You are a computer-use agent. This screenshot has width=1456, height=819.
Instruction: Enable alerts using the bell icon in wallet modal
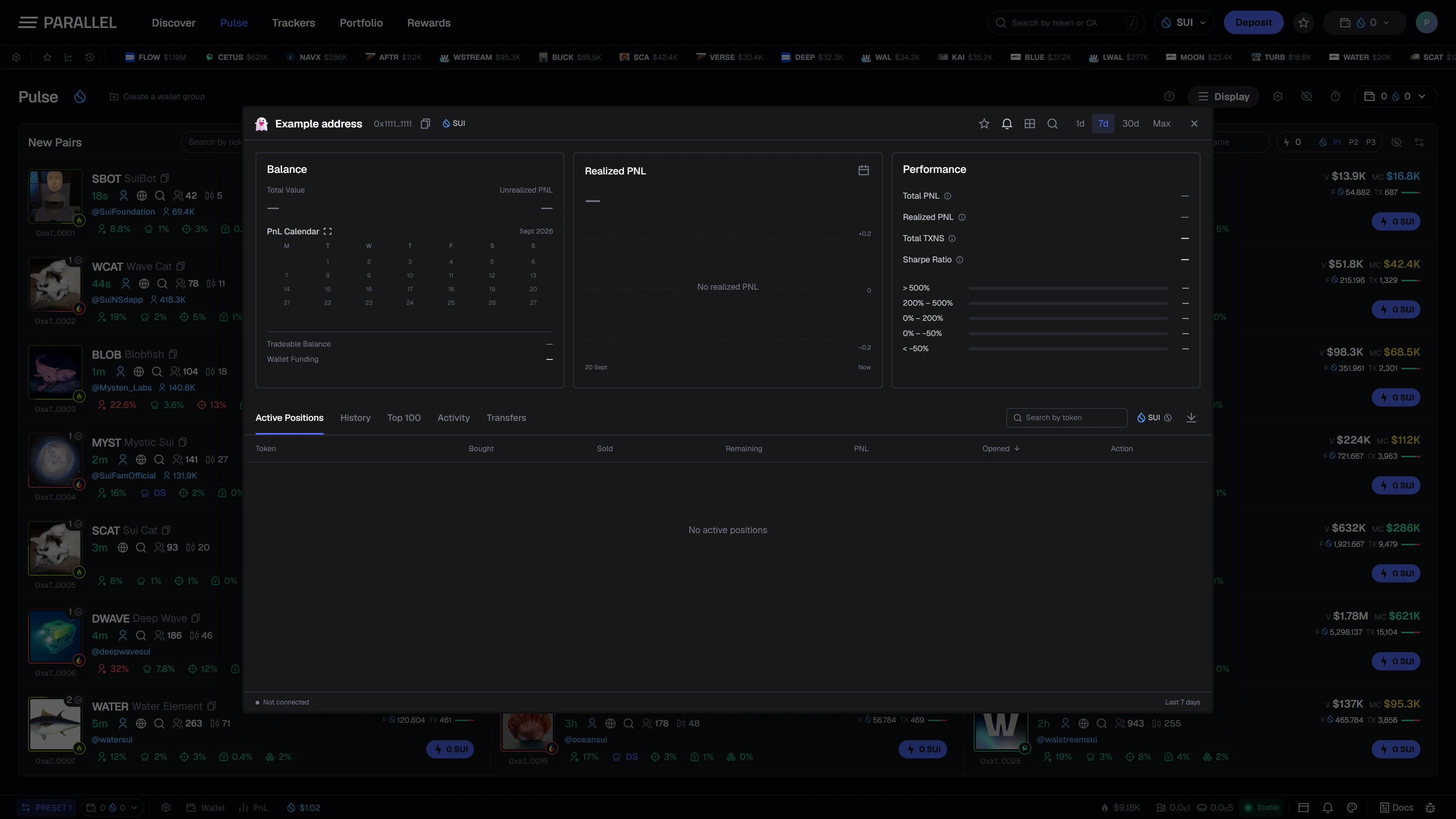tap(1007, 124)
